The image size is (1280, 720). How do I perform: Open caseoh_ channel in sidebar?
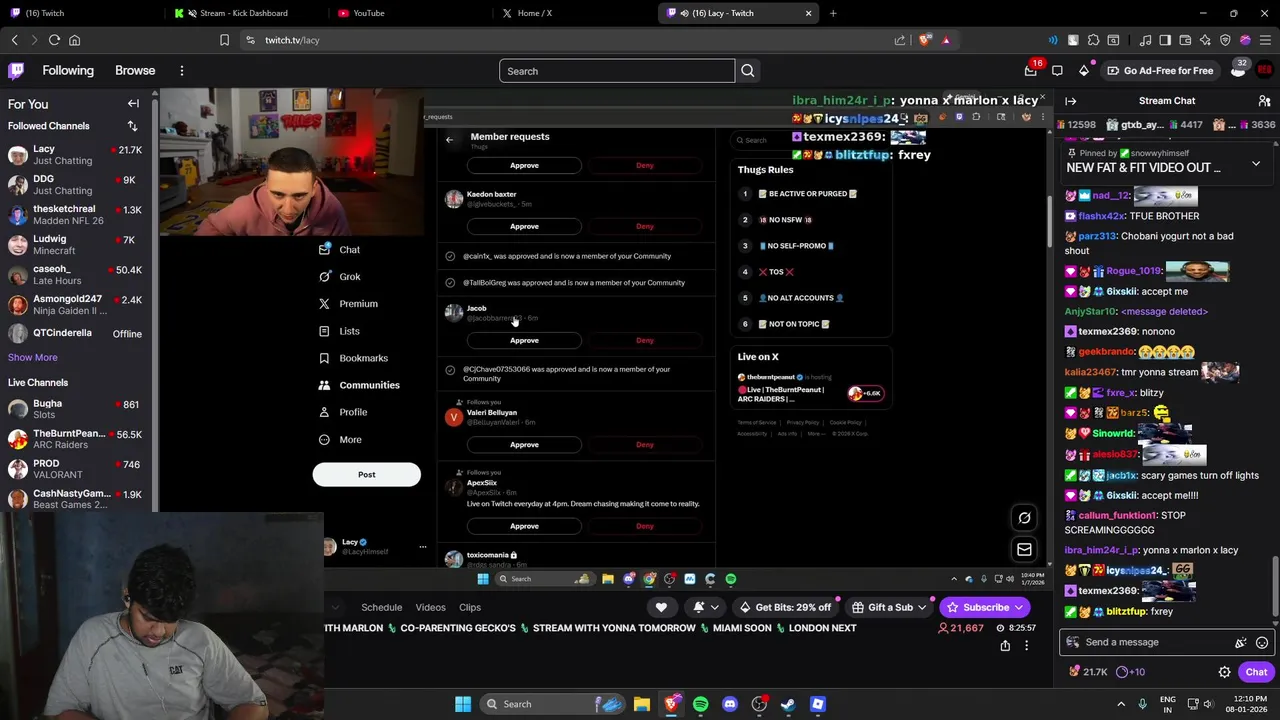79,275
